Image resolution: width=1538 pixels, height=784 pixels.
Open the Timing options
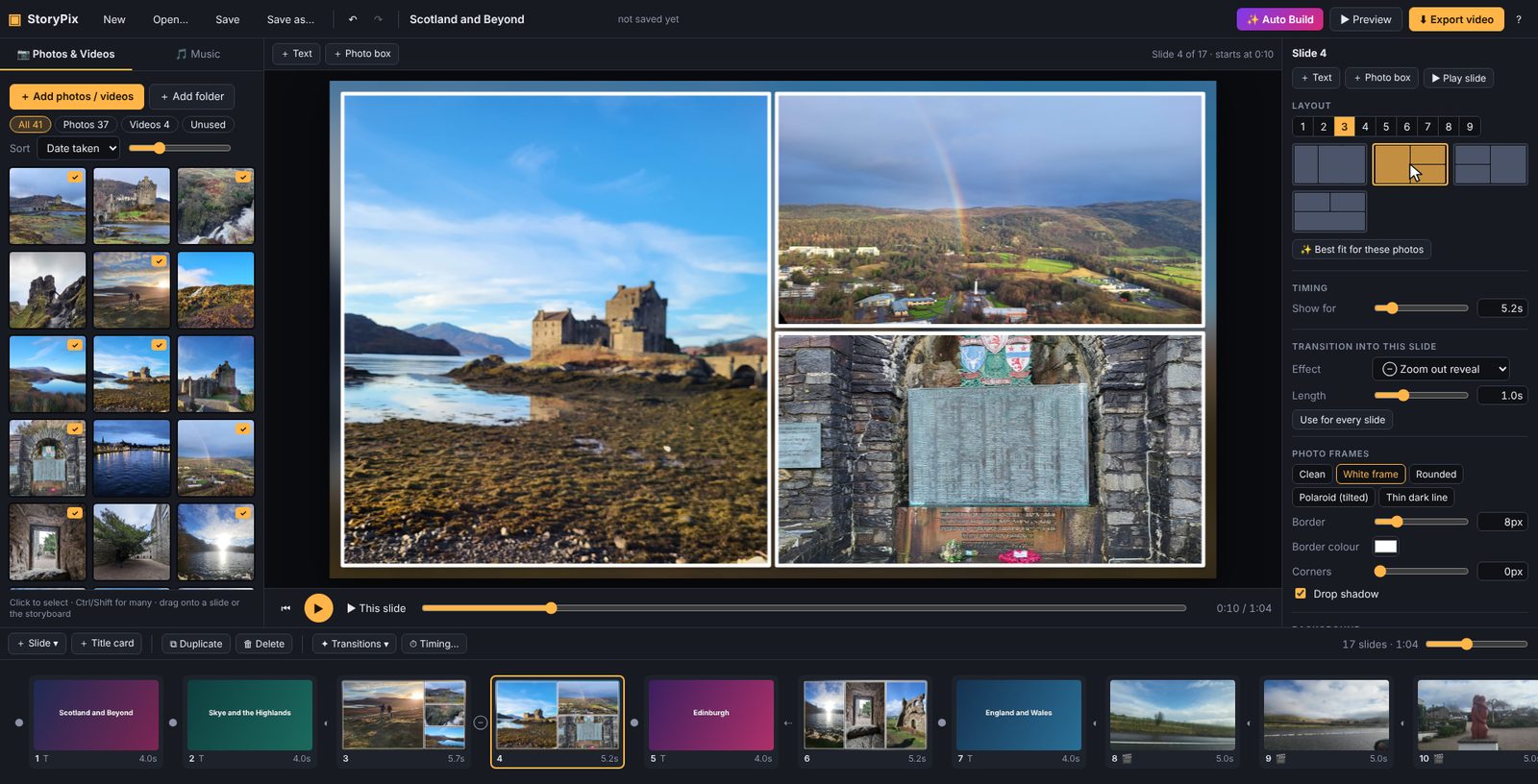coord(434,644)
